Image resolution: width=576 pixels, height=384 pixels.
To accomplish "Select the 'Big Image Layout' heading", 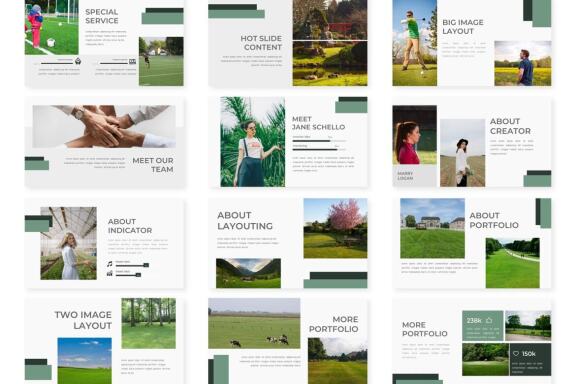I will coord(463,27).
